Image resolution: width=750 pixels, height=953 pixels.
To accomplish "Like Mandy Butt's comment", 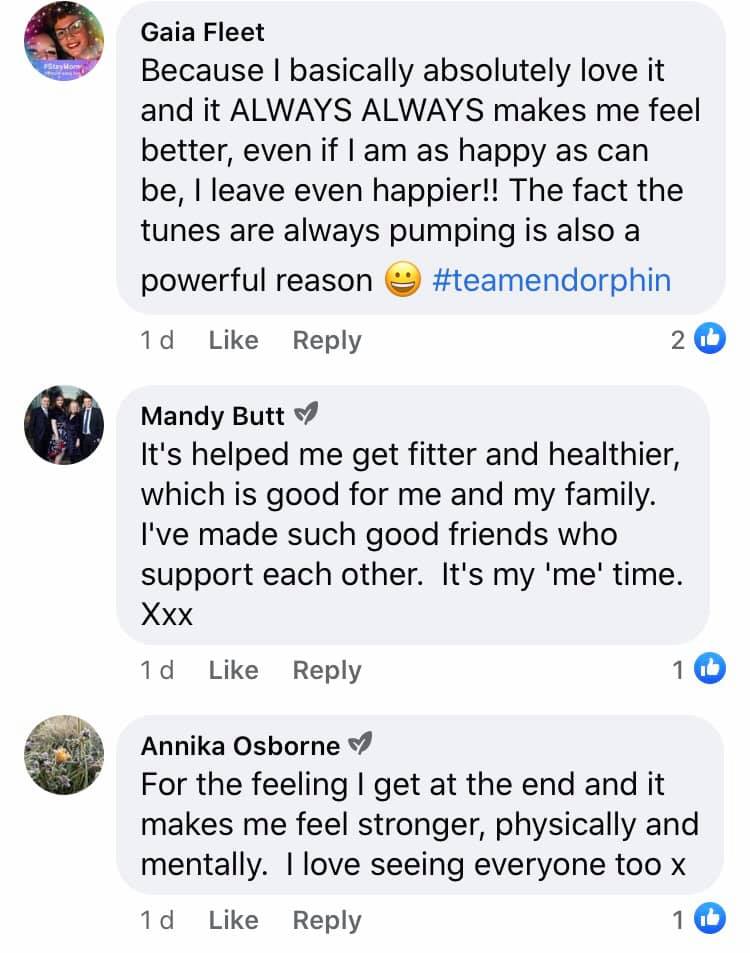I will pos(233,670).
